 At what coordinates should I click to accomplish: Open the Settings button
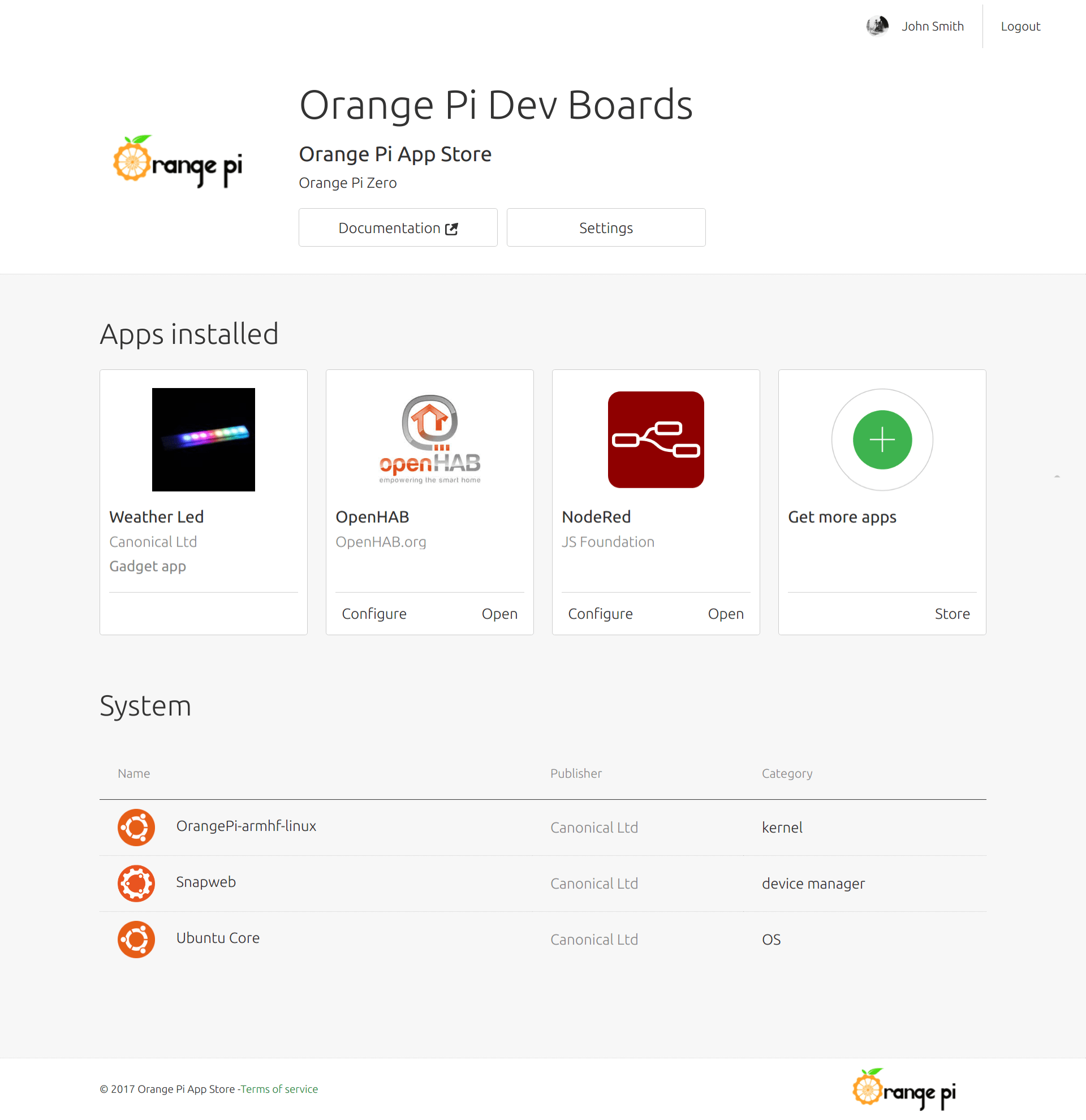[x=606, y=228]
